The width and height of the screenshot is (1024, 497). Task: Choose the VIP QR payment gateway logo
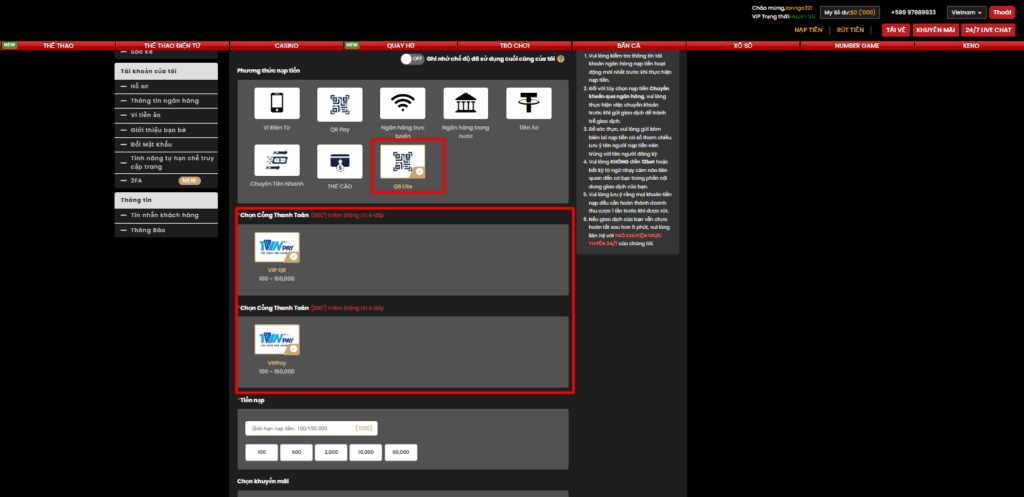point(277,248)
